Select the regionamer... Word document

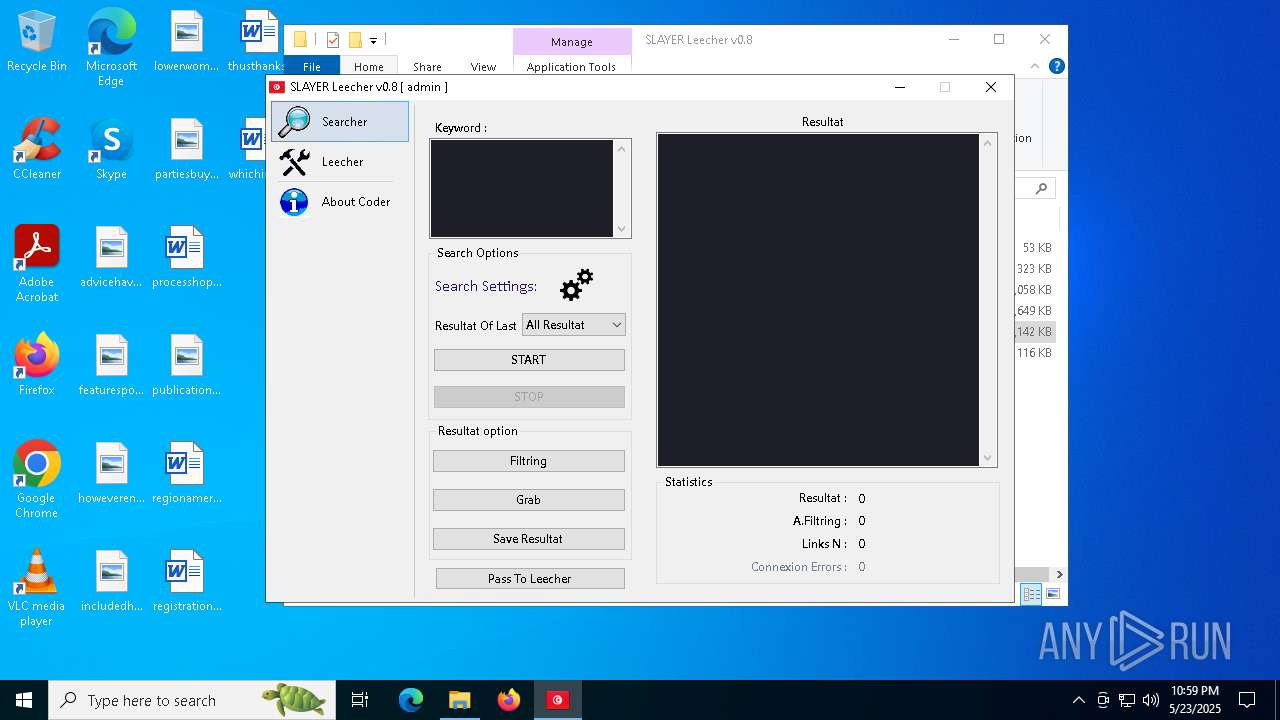(186, 474)
